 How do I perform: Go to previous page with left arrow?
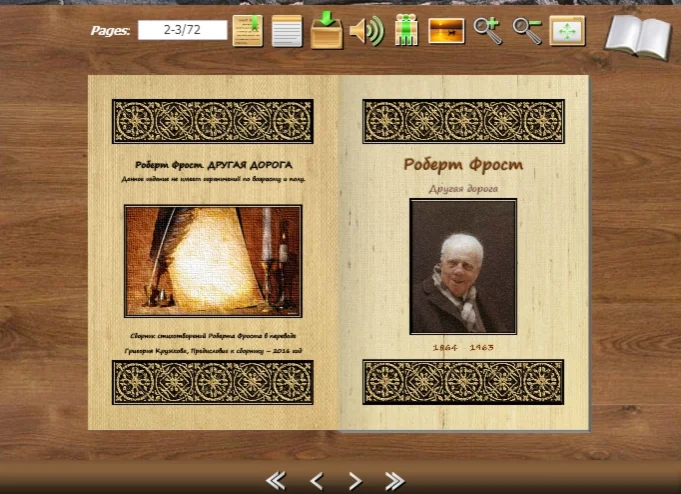[x=317, y=481]
